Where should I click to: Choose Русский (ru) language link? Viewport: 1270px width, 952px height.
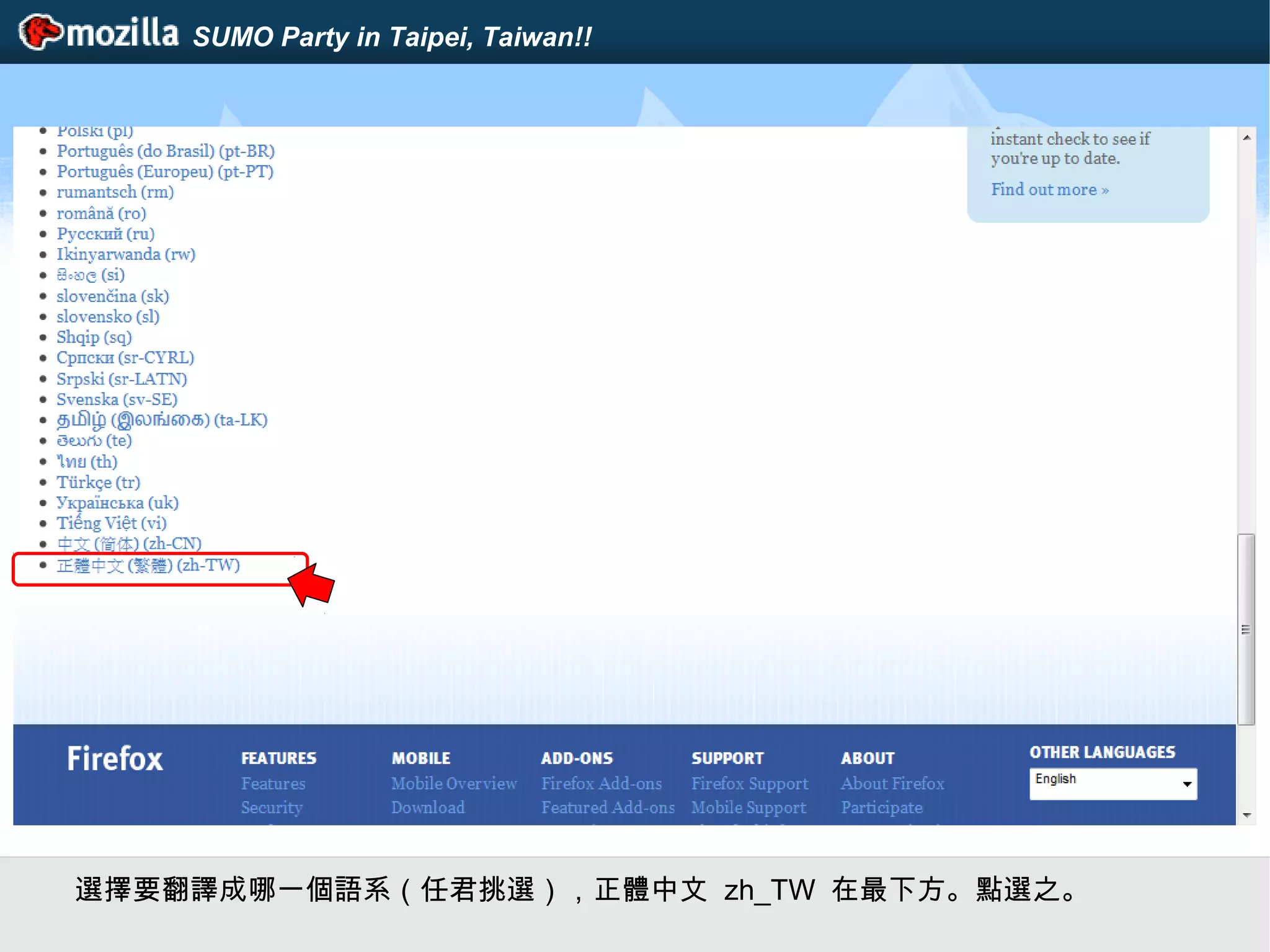[x=105, y=234]
